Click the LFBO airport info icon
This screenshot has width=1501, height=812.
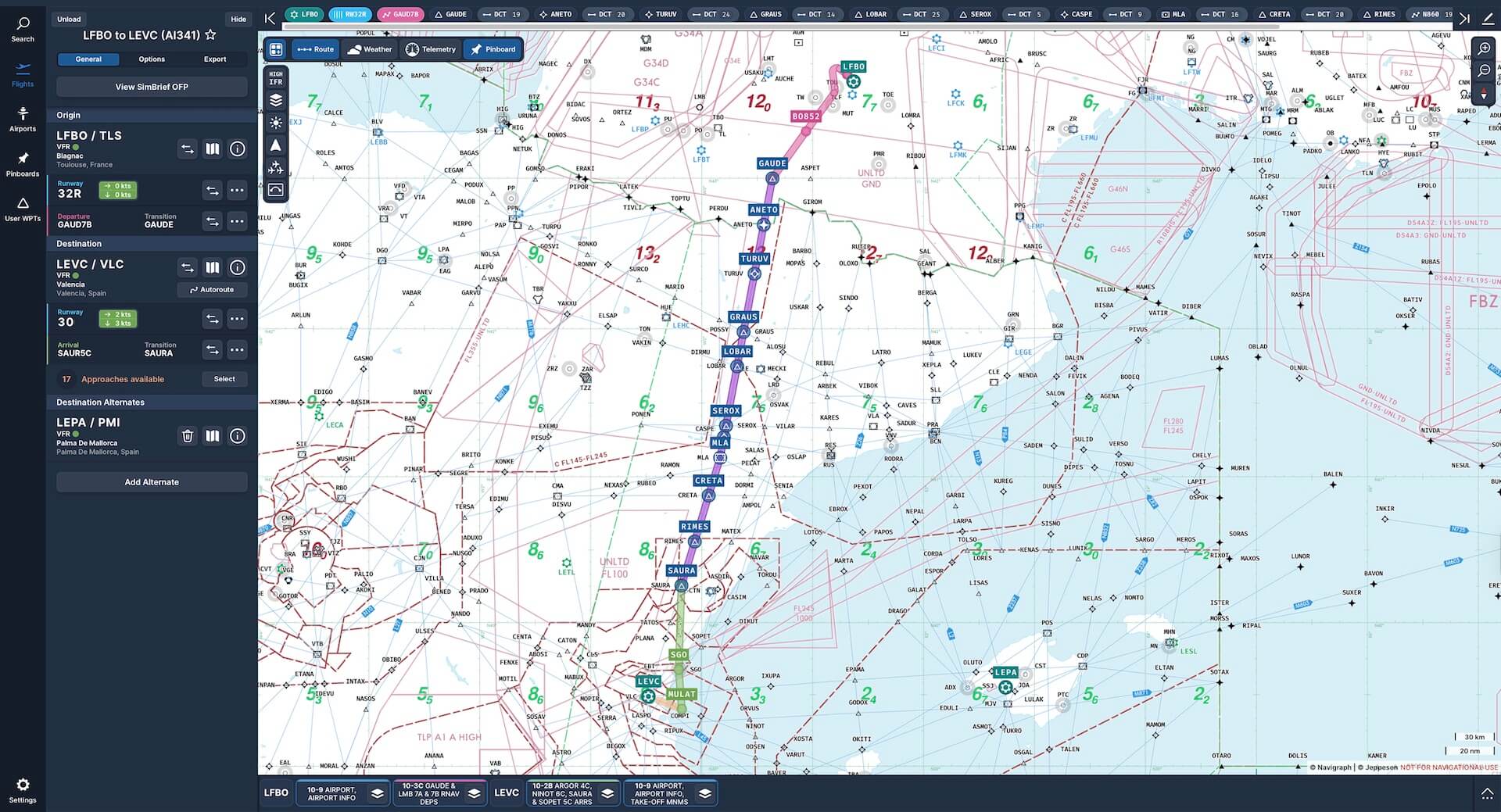[238, 148]
